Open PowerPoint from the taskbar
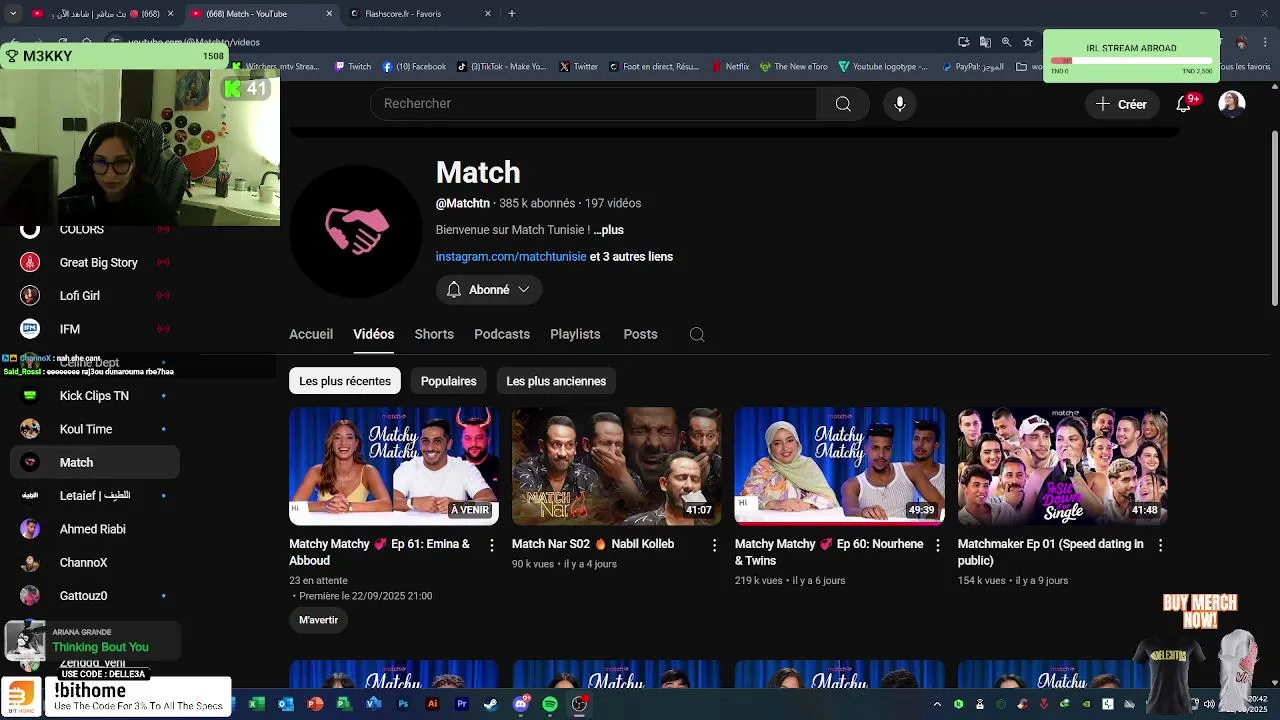Image resolution: width=1280 pixels, height=720 pixels. pyautogui.click(x=315, y=704)
